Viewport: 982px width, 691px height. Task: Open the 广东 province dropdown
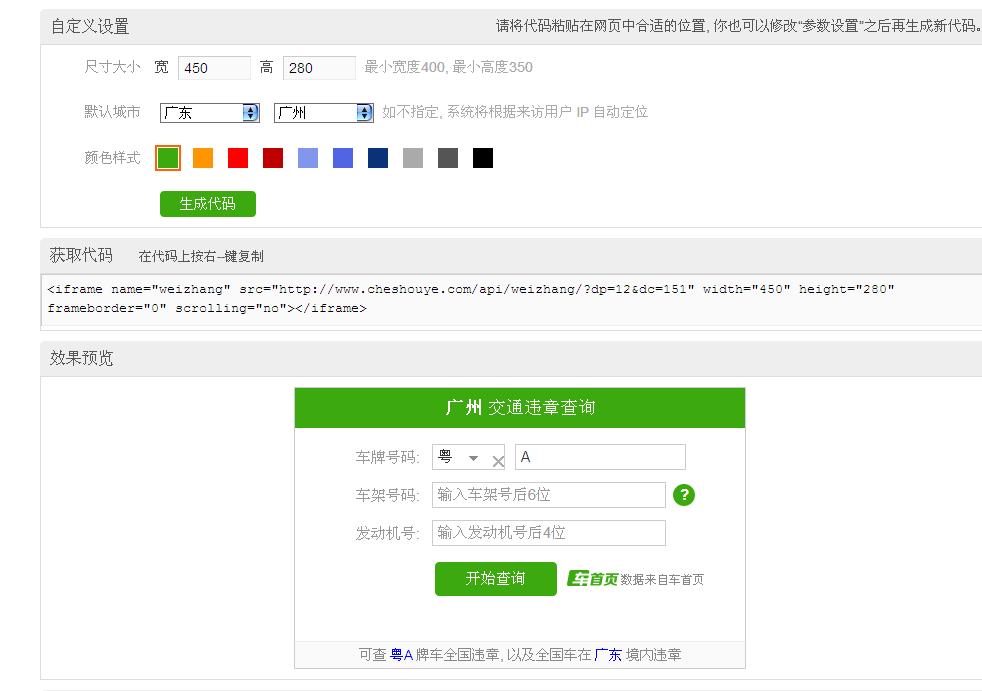coord(209,113)
